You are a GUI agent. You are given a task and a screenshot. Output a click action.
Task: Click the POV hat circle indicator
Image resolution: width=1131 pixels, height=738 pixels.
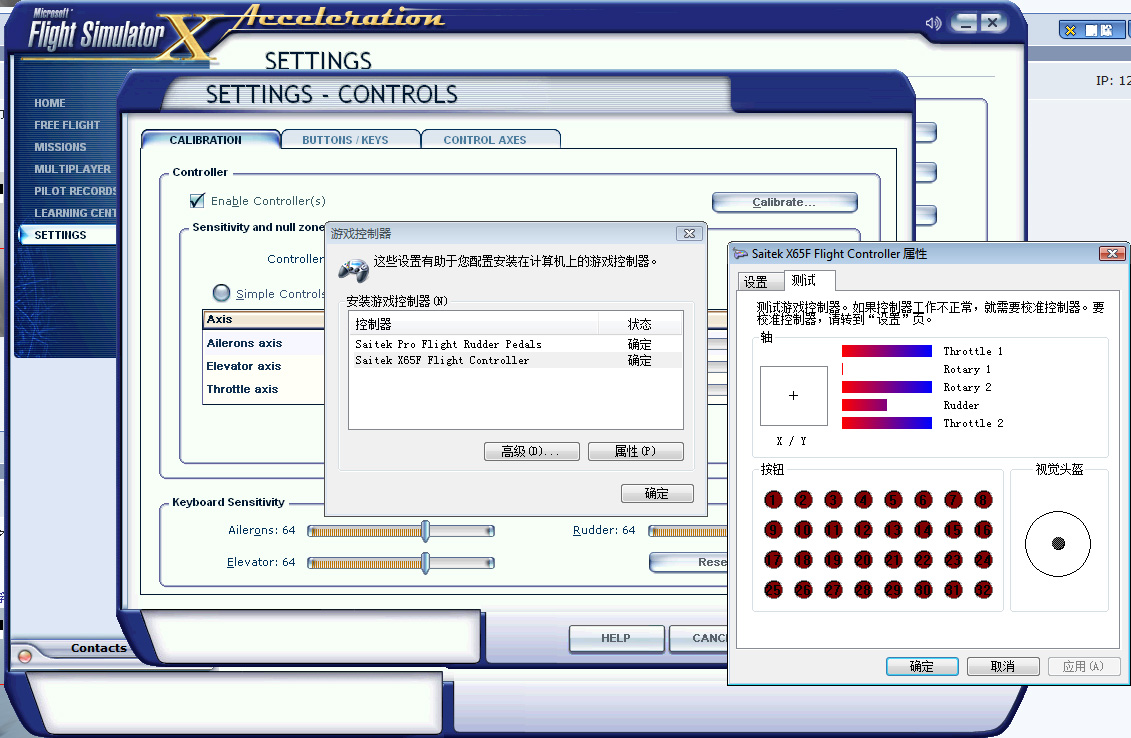point(1058,544)
